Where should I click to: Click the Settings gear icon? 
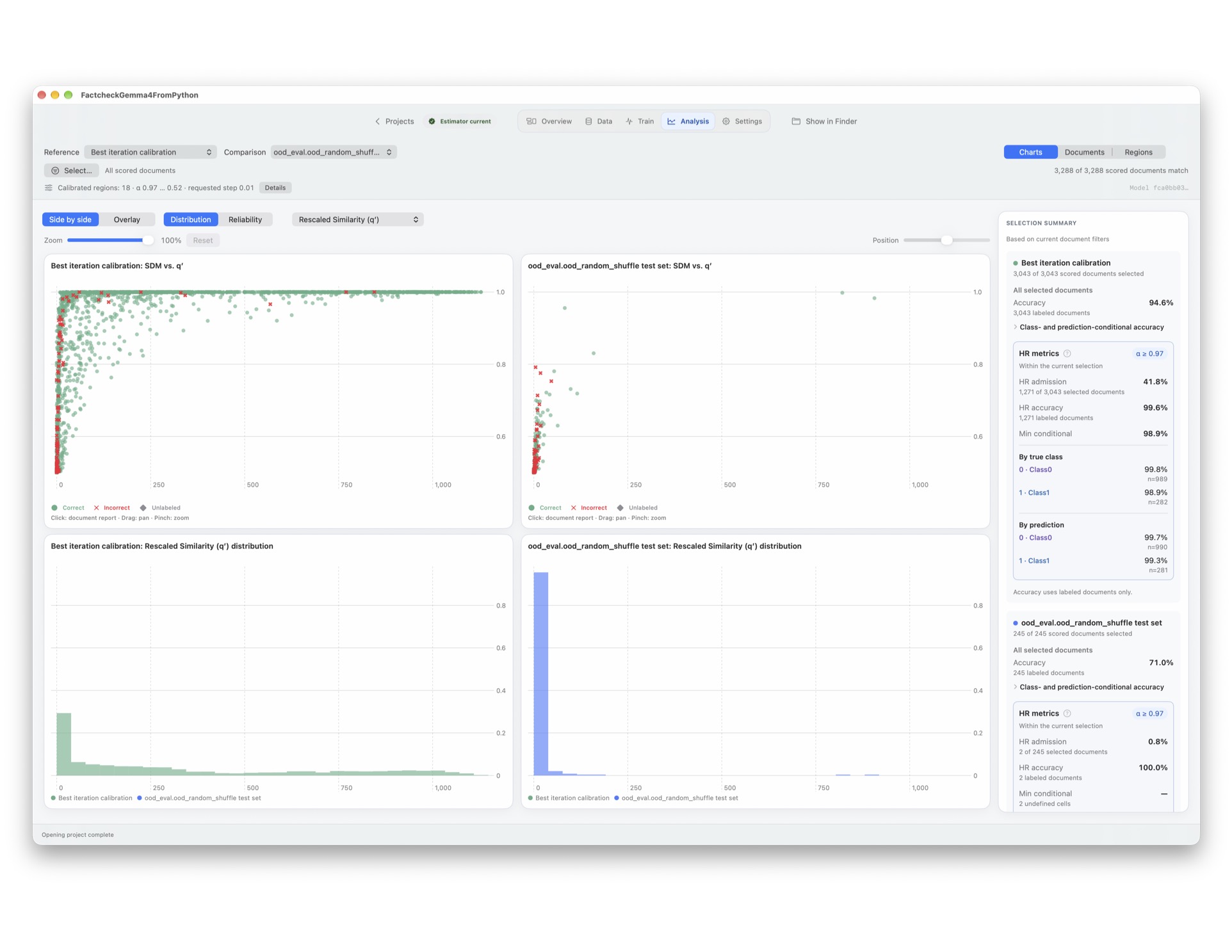(726, 121)
